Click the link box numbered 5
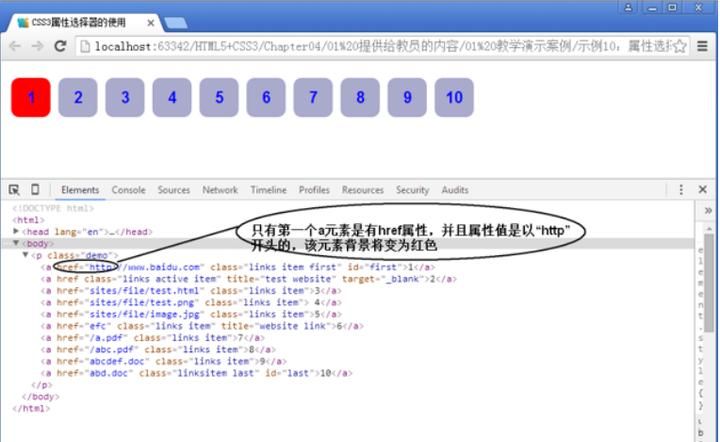 (x=219, y=97)
